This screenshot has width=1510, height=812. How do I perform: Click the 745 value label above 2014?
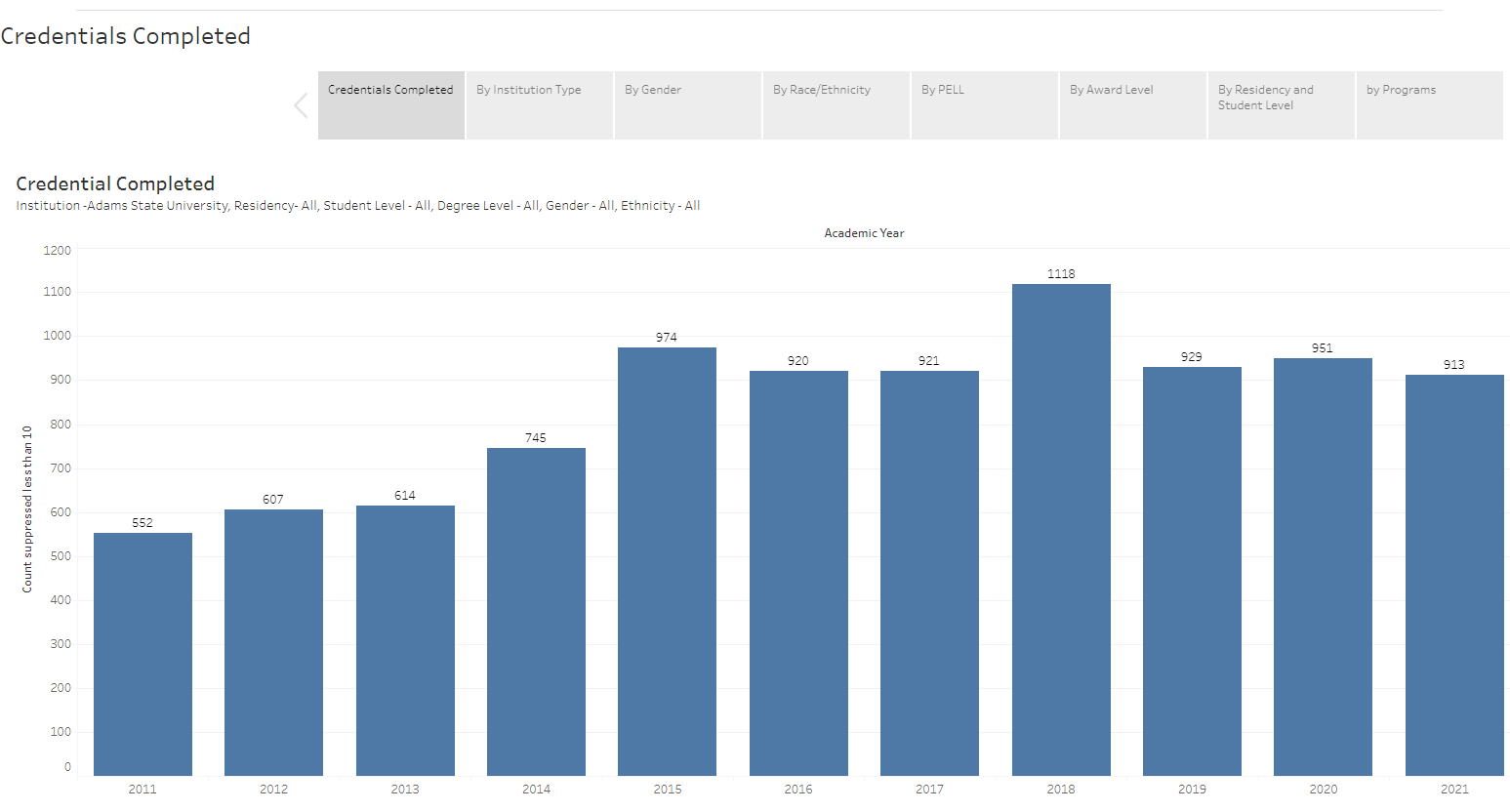536,438
